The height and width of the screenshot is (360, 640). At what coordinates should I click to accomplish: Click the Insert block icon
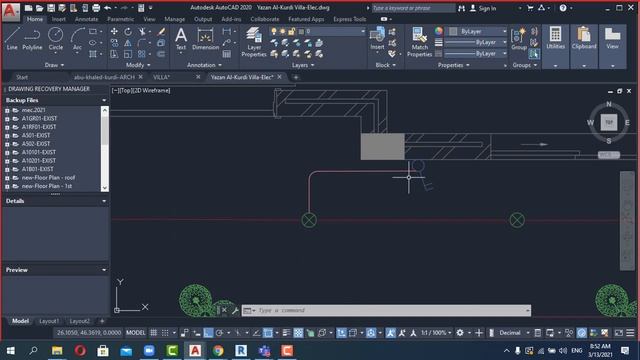point(377,39)
